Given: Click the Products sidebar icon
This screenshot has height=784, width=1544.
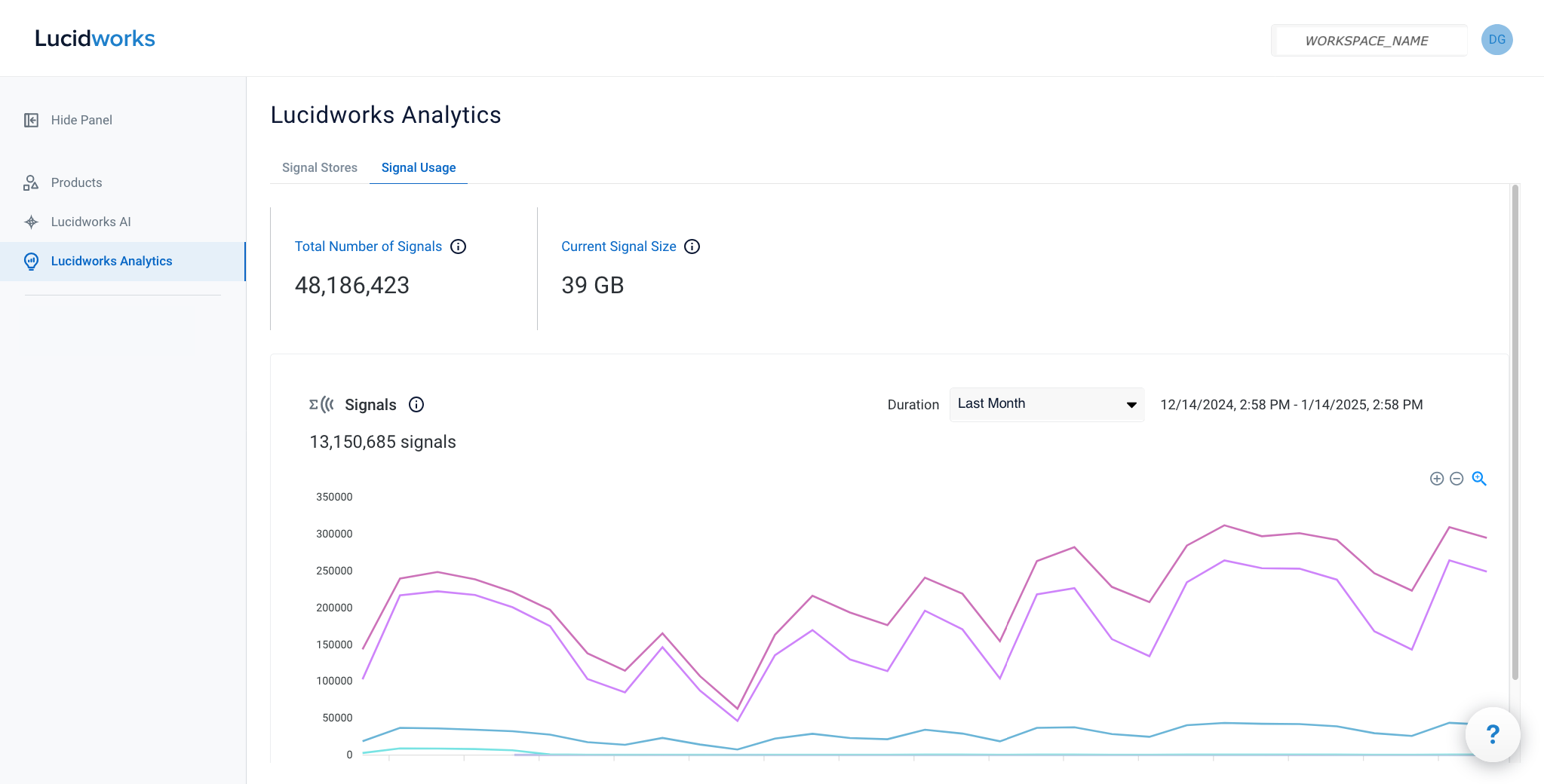Looking at the screenshot, I should 31,182.
